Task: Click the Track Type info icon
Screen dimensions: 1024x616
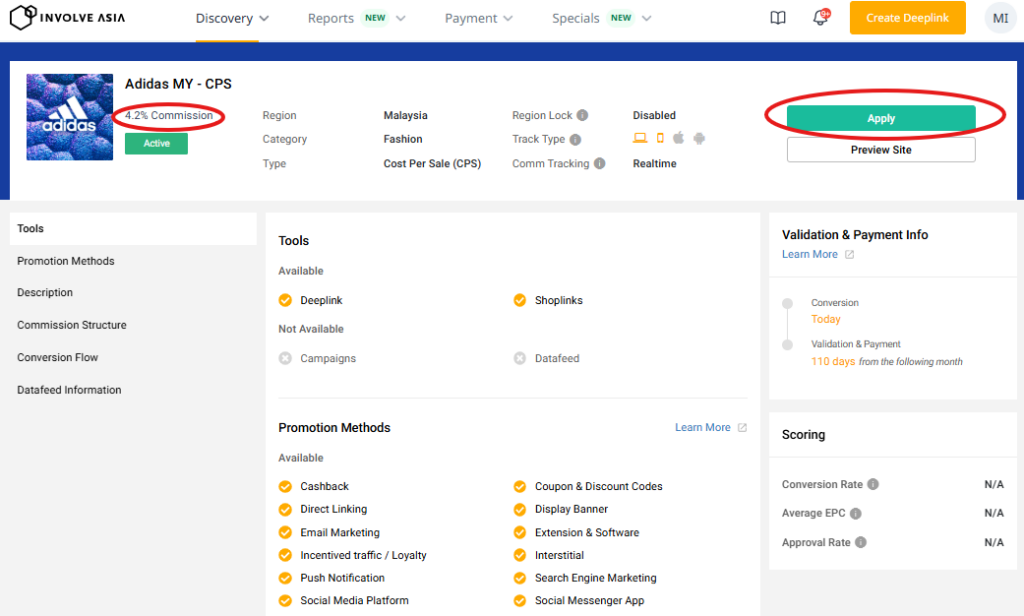Action: point(575,139)
